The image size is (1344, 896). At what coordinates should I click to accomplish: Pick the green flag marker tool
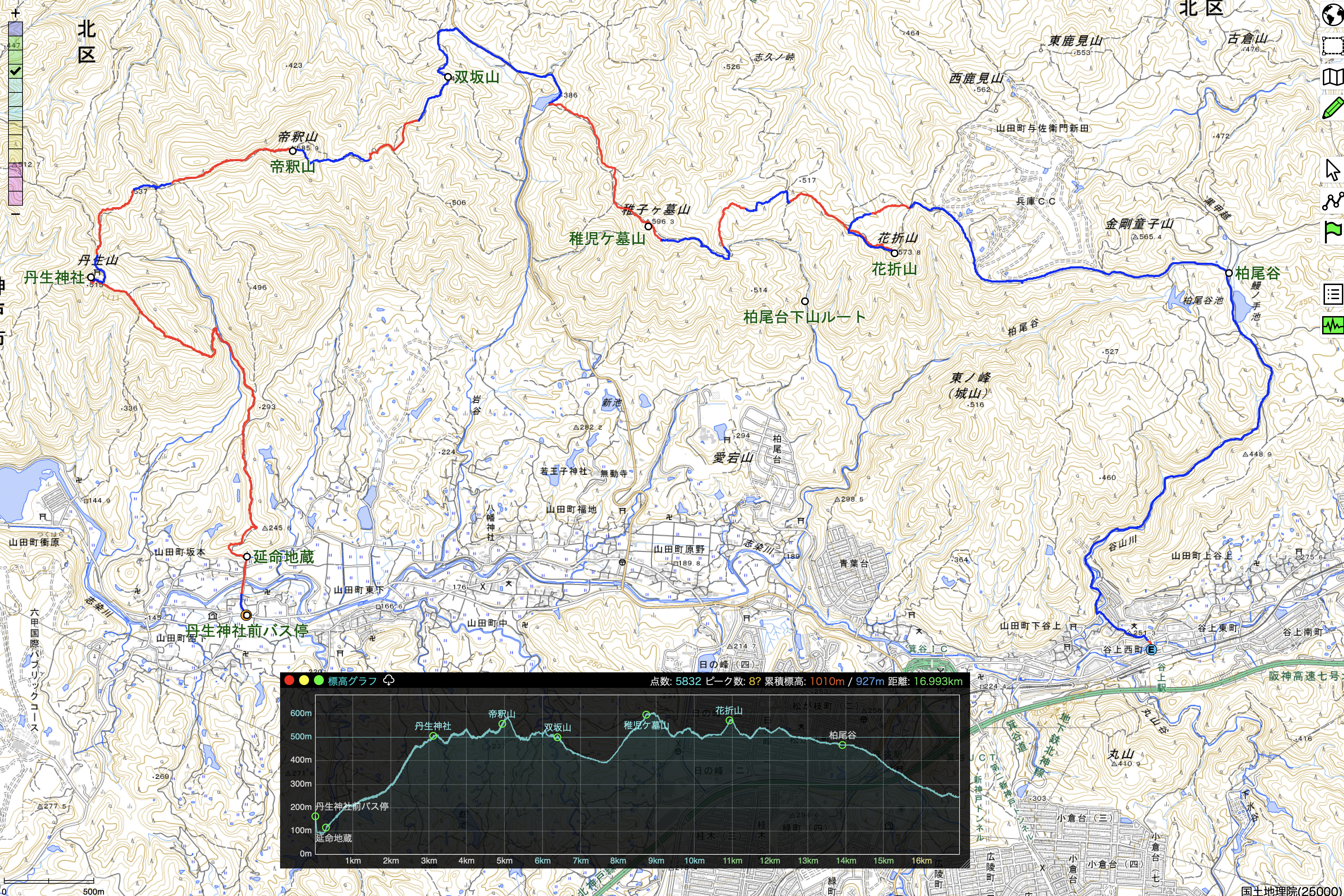tap(1333, 232)
